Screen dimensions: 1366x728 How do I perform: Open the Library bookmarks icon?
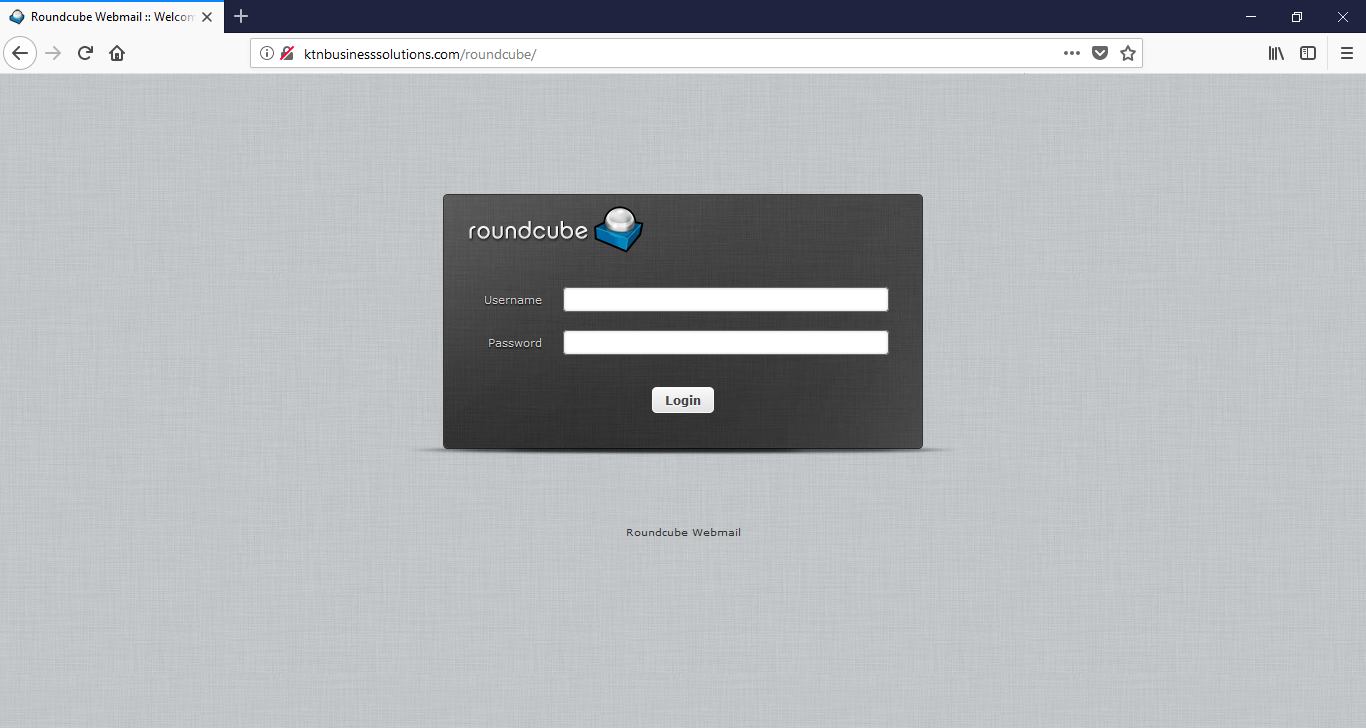tap(1276, 54)
